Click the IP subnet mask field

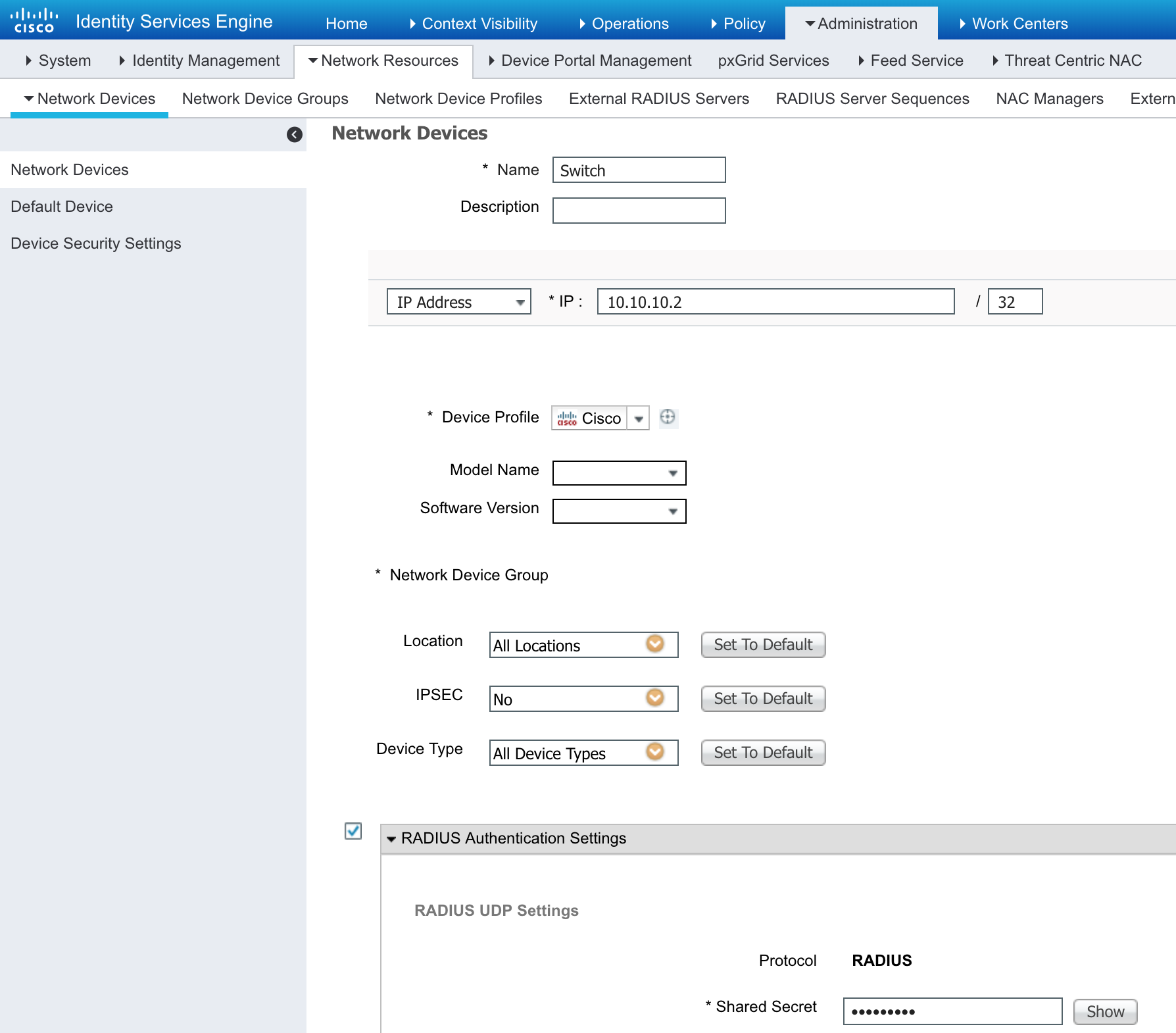1014,302
